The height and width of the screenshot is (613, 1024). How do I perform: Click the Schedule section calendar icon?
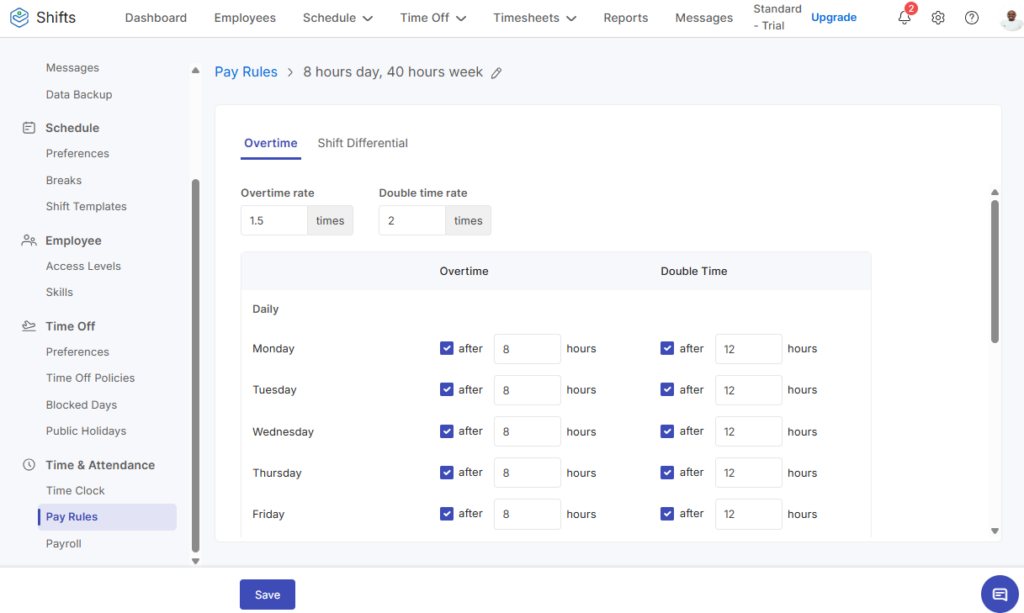pyautogui.click(x=29, y=128)
